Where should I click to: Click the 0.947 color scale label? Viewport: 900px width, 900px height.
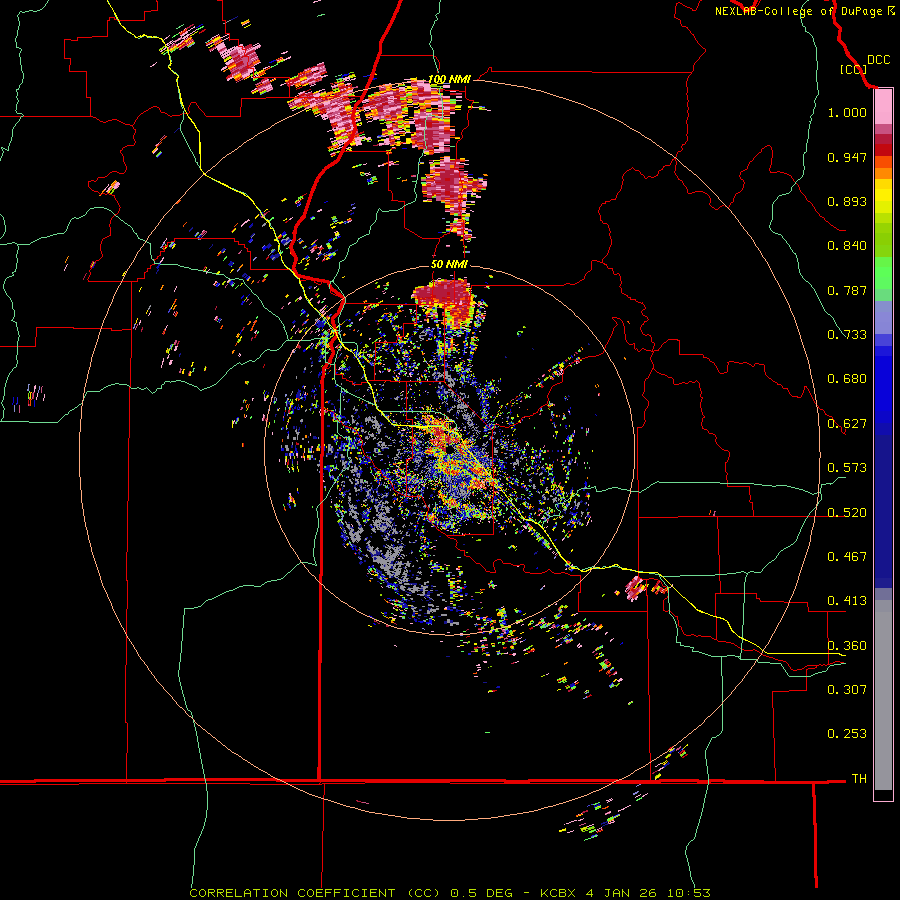click(847, 157)
